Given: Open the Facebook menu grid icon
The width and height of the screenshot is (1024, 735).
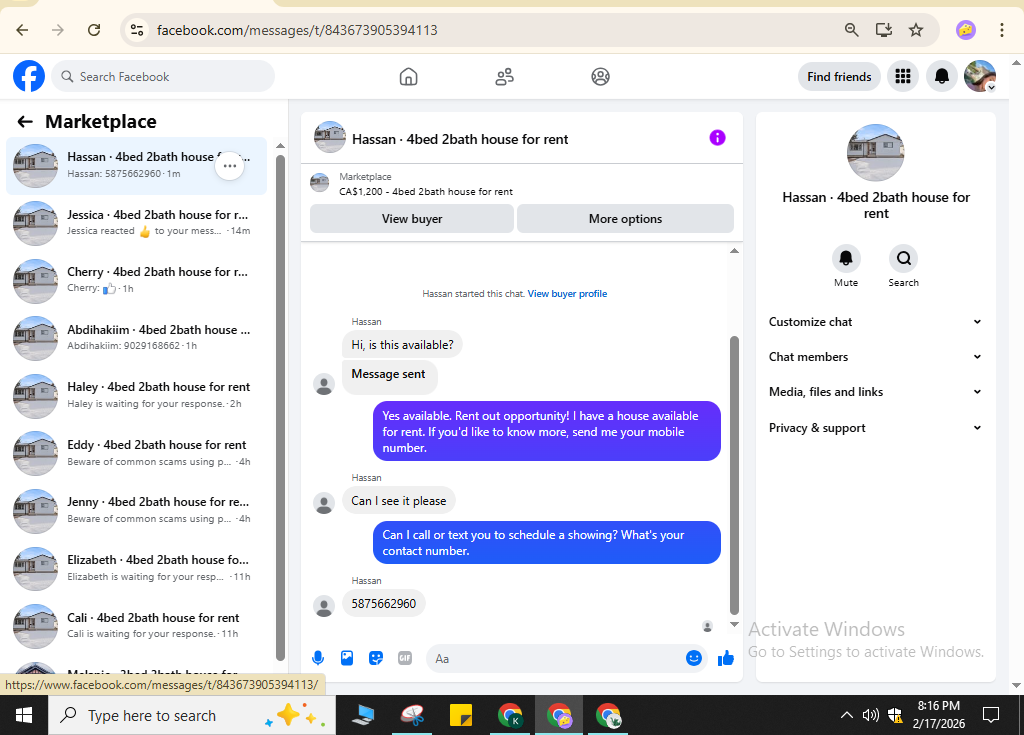Looking at the screenshot, I should pos(903,76).
